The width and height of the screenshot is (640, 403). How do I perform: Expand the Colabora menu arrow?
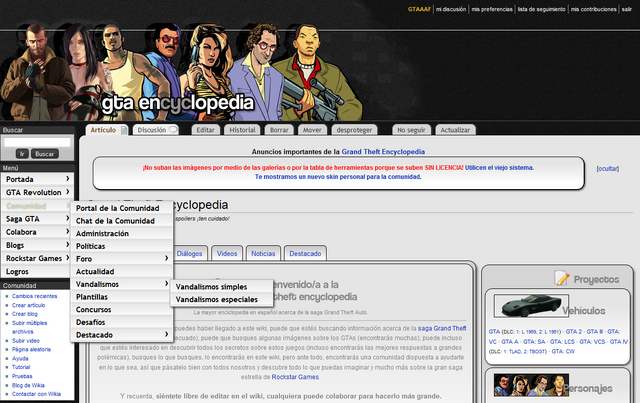(x=67, y=232)
